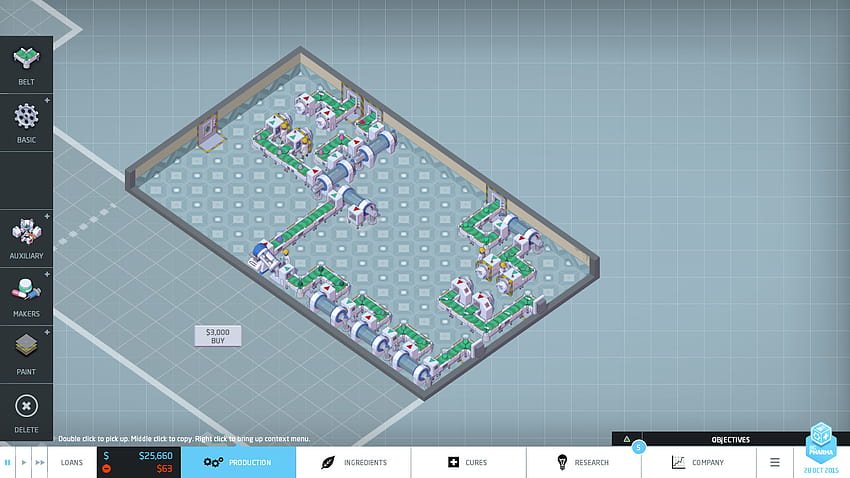This screenshot has width=850, height=478.
Task: Switch to the Company tab
Action: tap(698, 462)
